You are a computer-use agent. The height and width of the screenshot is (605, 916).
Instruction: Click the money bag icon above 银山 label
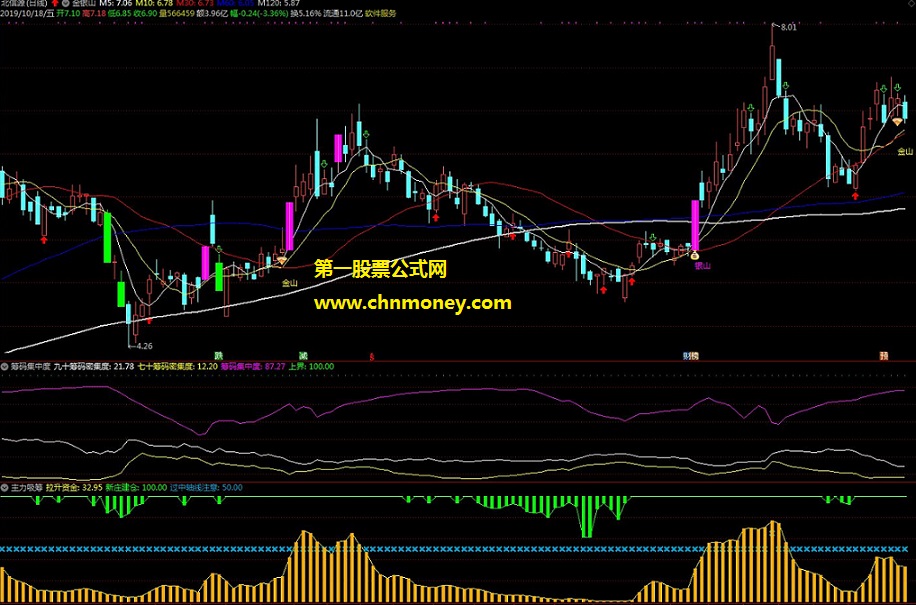tap(695, 255)
